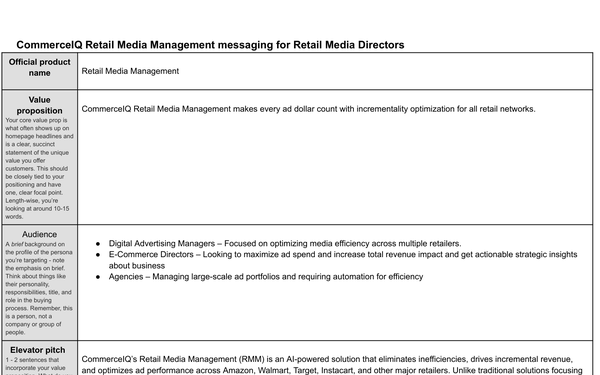
Task: Select the 'Official product name' row label
Action: (x=39, y=67)
